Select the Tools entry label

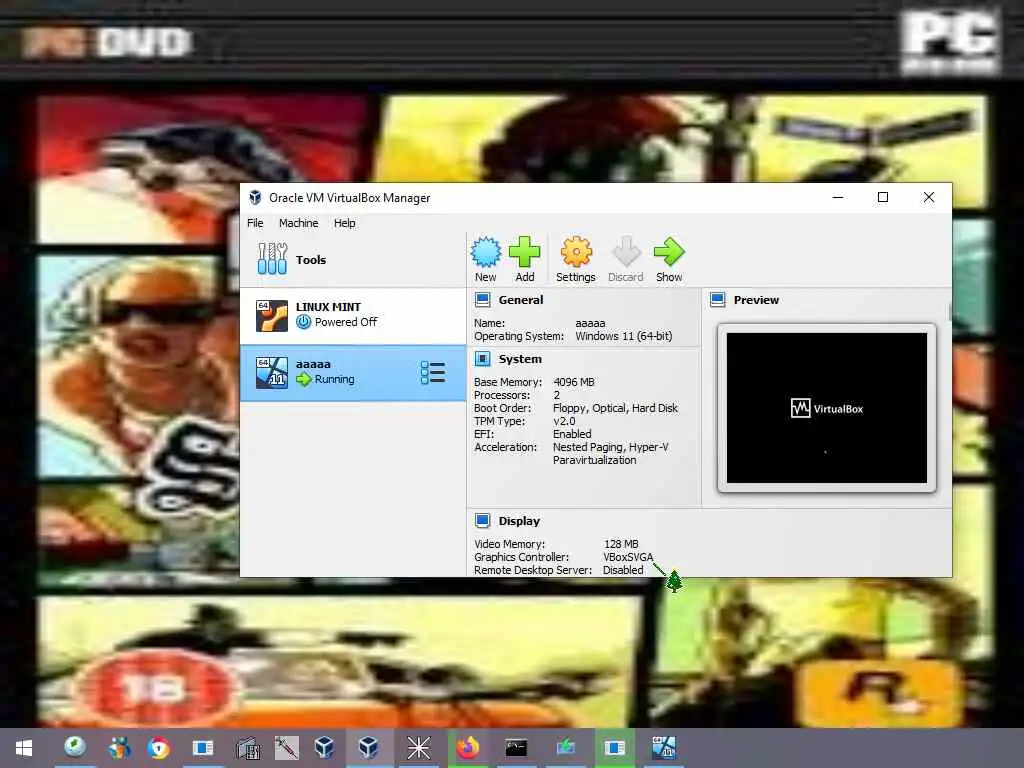click(311, 260)
